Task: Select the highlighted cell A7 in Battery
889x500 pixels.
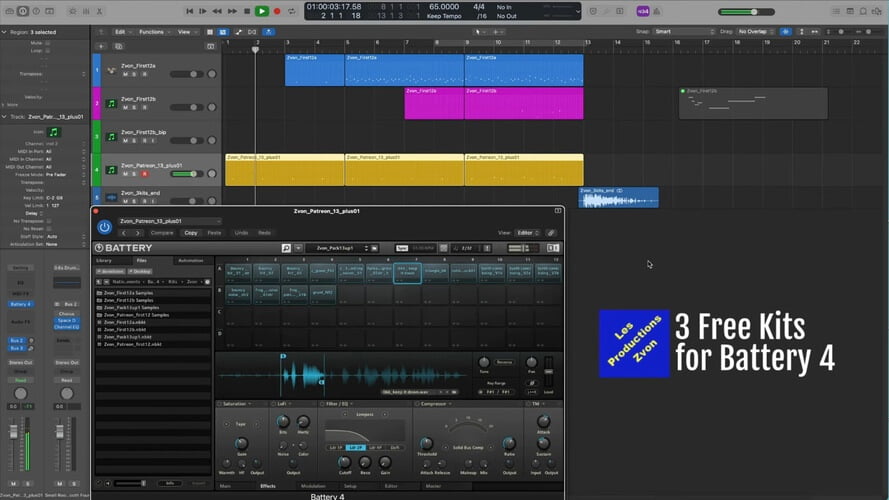Action: pos(407,273)
